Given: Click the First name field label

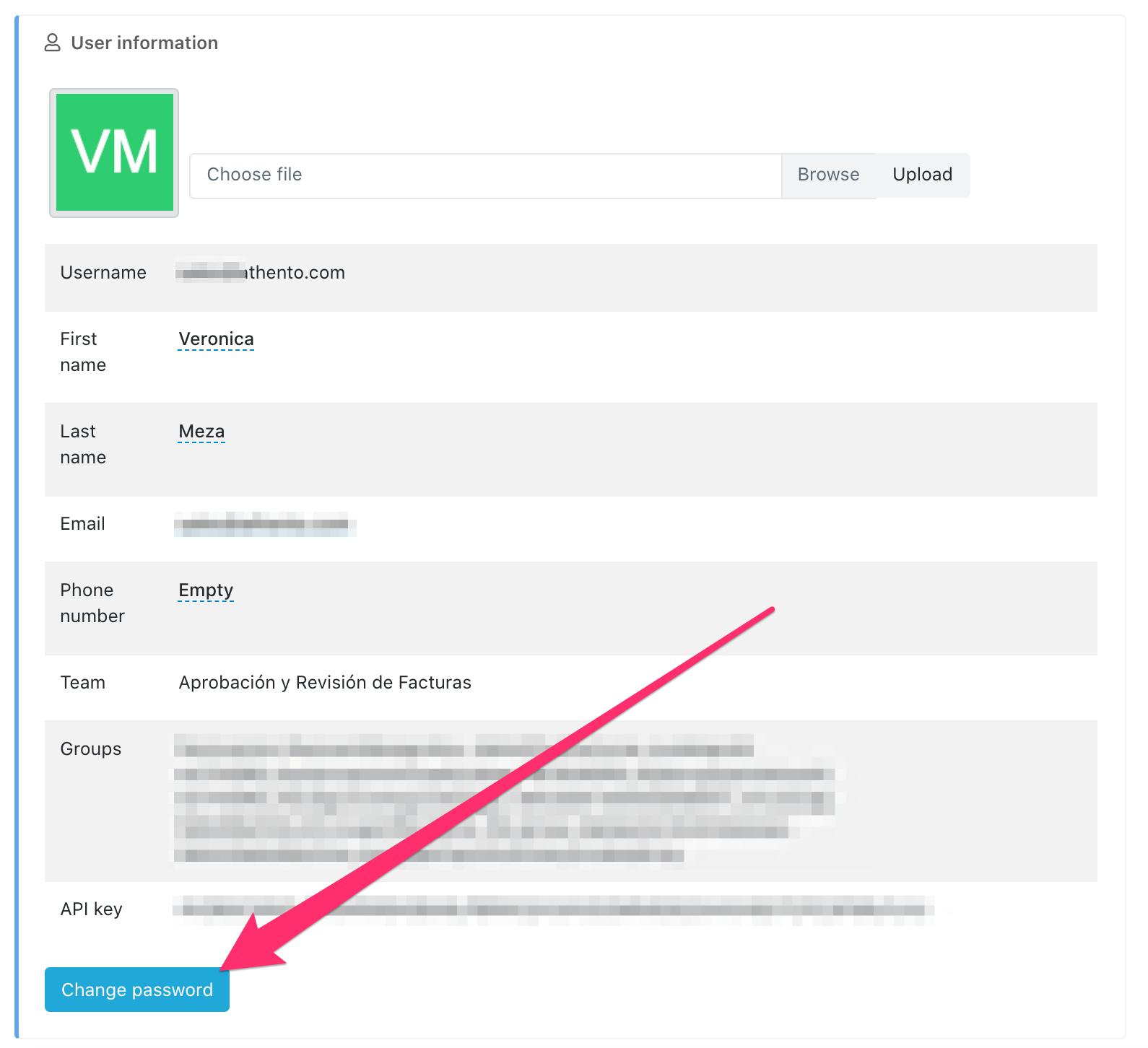Looking at the screenshot, I should tap(82, 351).
